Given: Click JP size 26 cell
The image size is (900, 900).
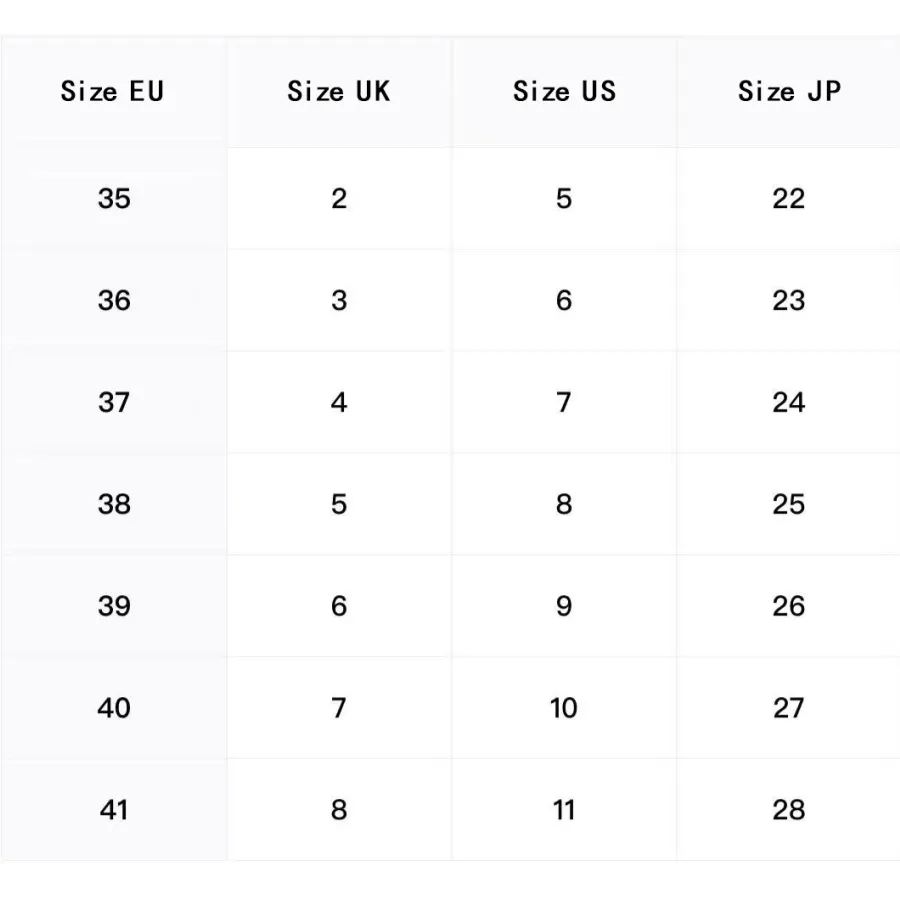Looking at the screenshot, I should [788, 607].
